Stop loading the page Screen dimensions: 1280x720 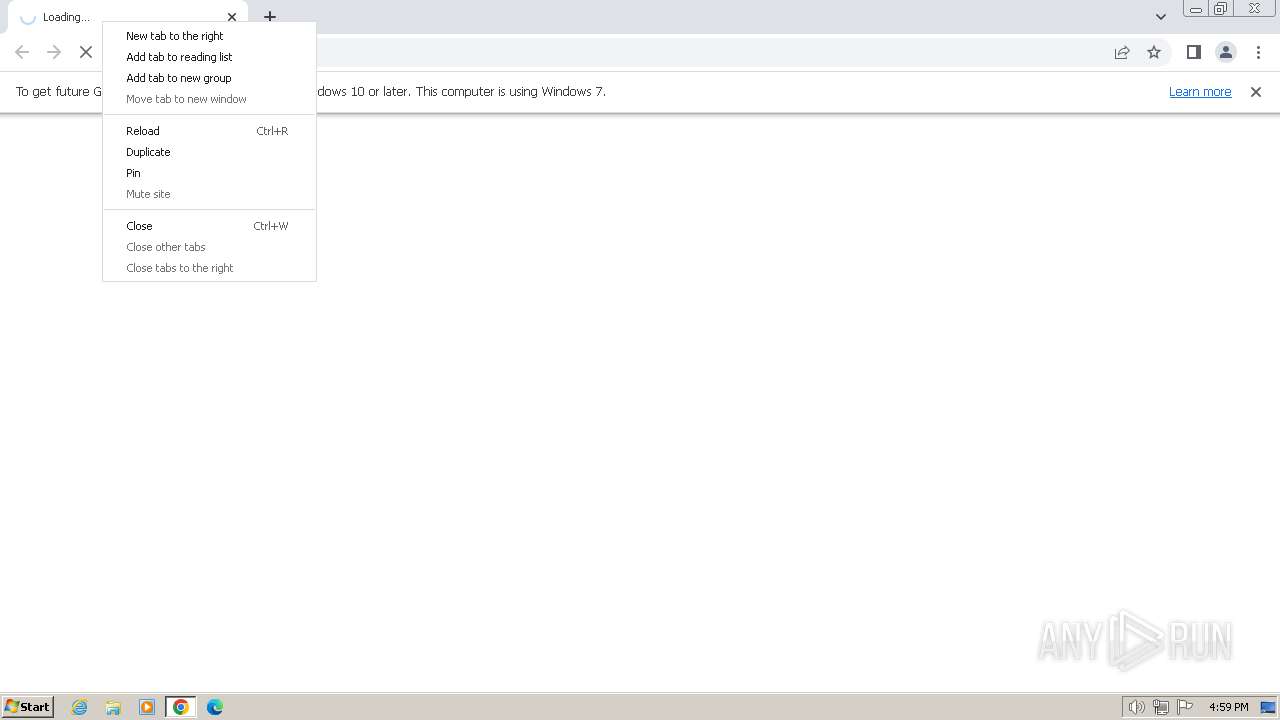click(x=86, y=52)
